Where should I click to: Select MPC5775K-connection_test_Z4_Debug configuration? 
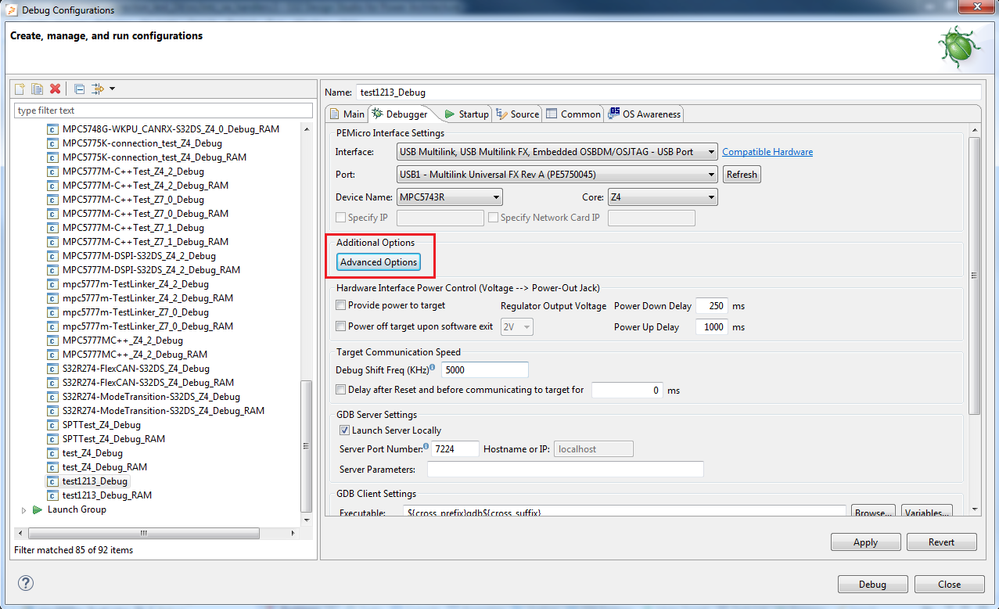pos(142,143)
